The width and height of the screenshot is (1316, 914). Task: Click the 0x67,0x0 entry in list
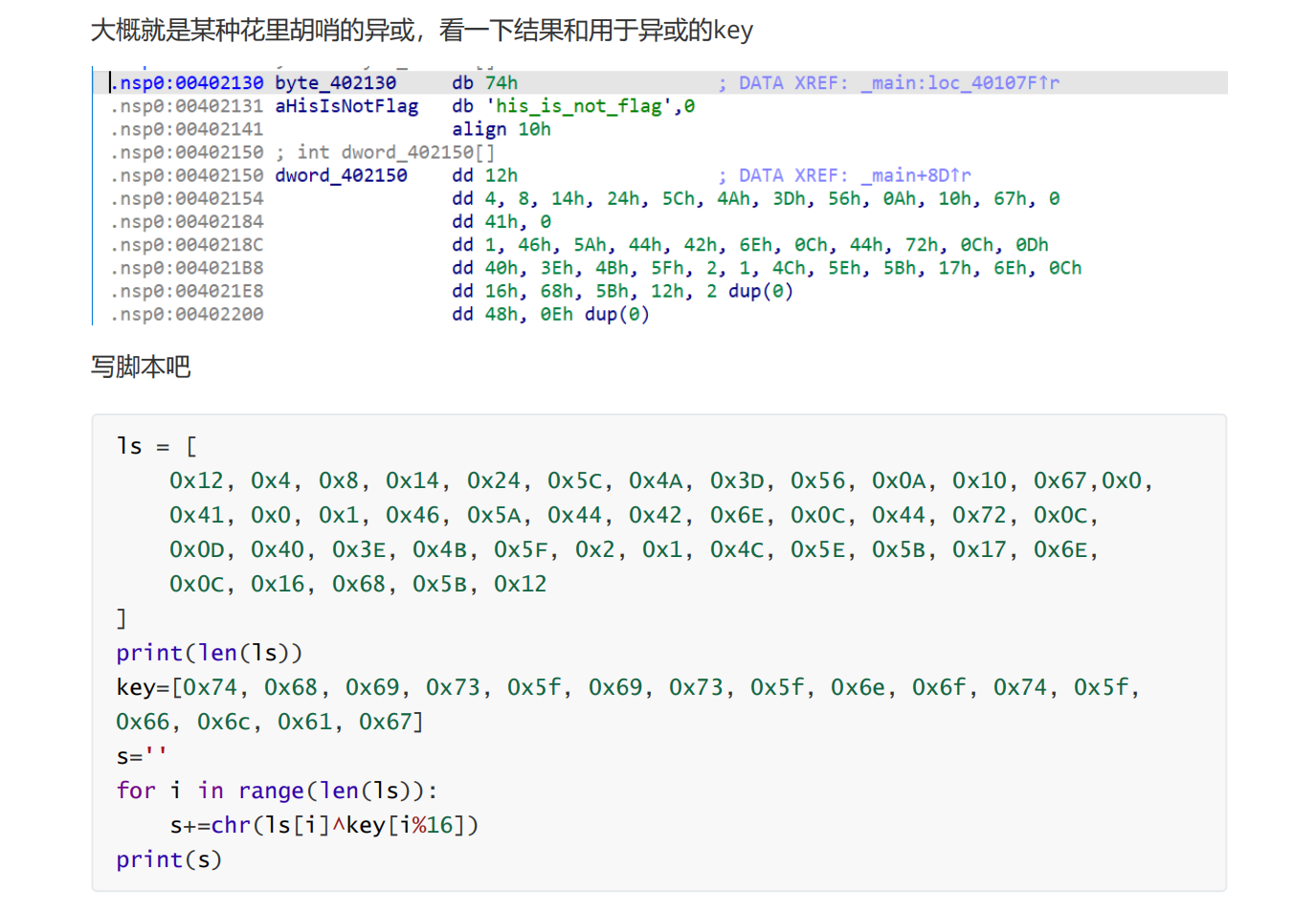1087,480
